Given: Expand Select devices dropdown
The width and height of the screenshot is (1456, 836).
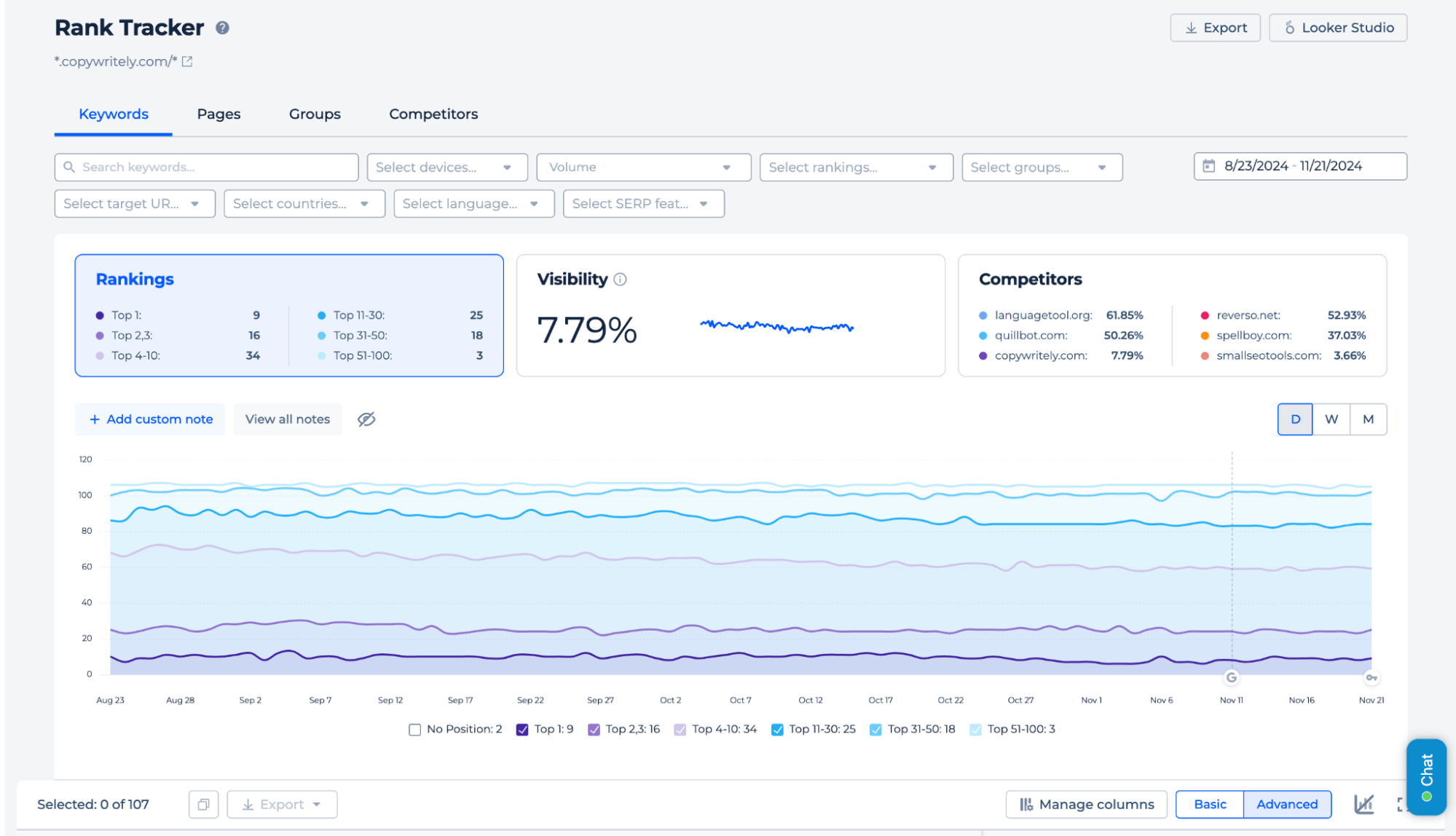Looking at the screenshot, I should tap(447, 167).
